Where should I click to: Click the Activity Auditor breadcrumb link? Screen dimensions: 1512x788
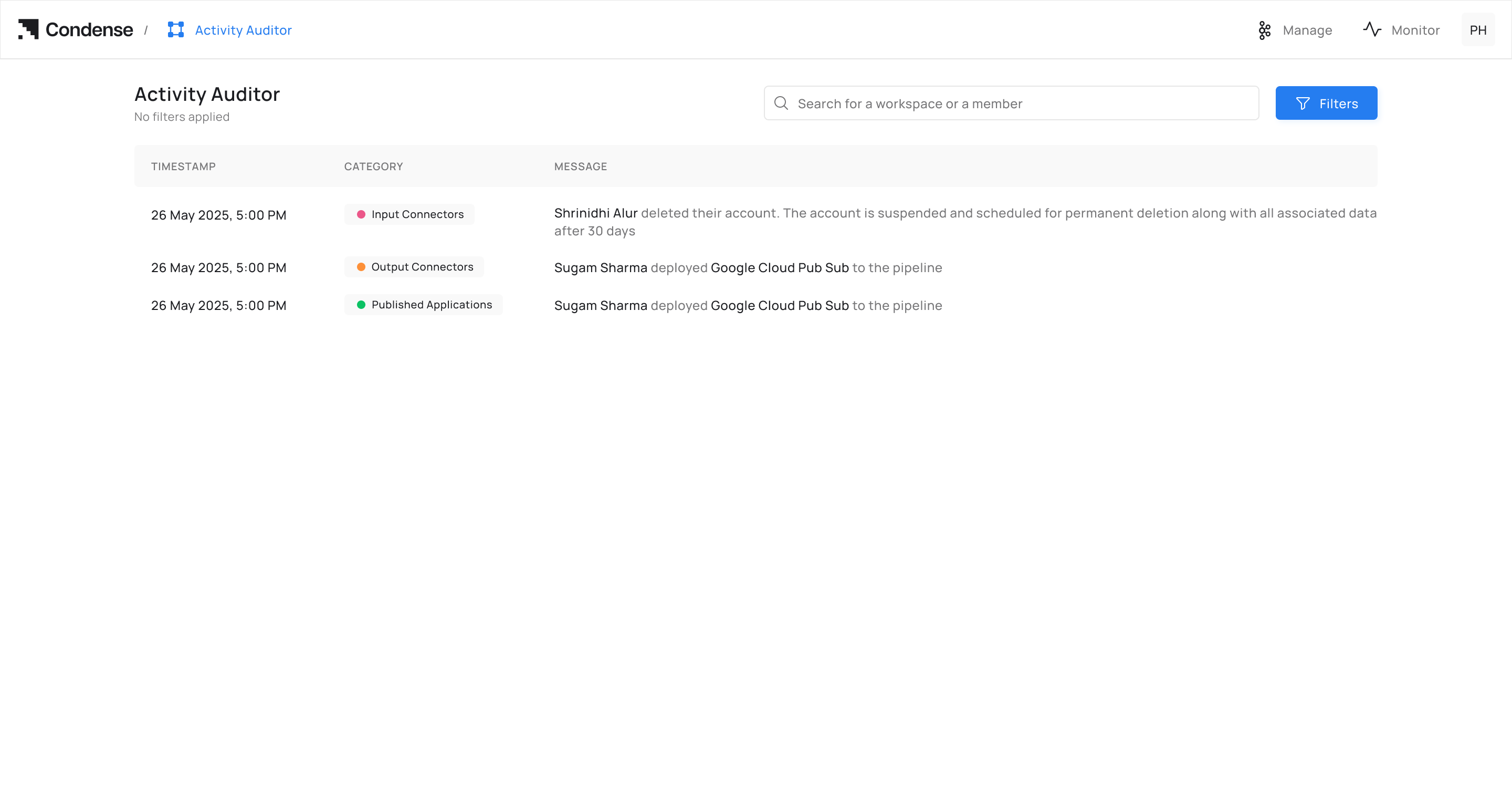[x=243, y=30]
